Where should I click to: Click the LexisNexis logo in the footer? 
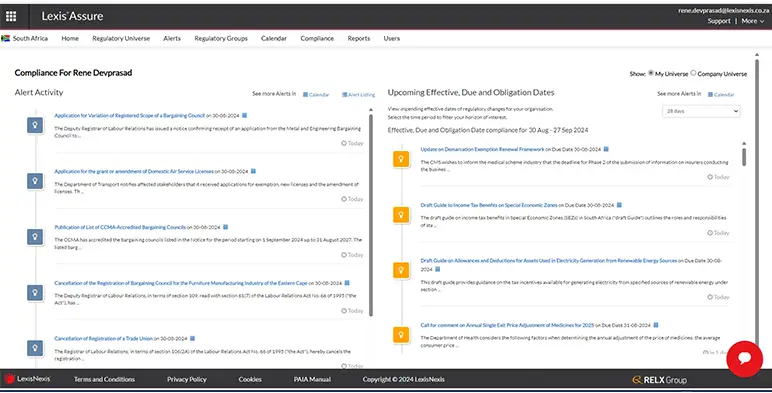28,379
